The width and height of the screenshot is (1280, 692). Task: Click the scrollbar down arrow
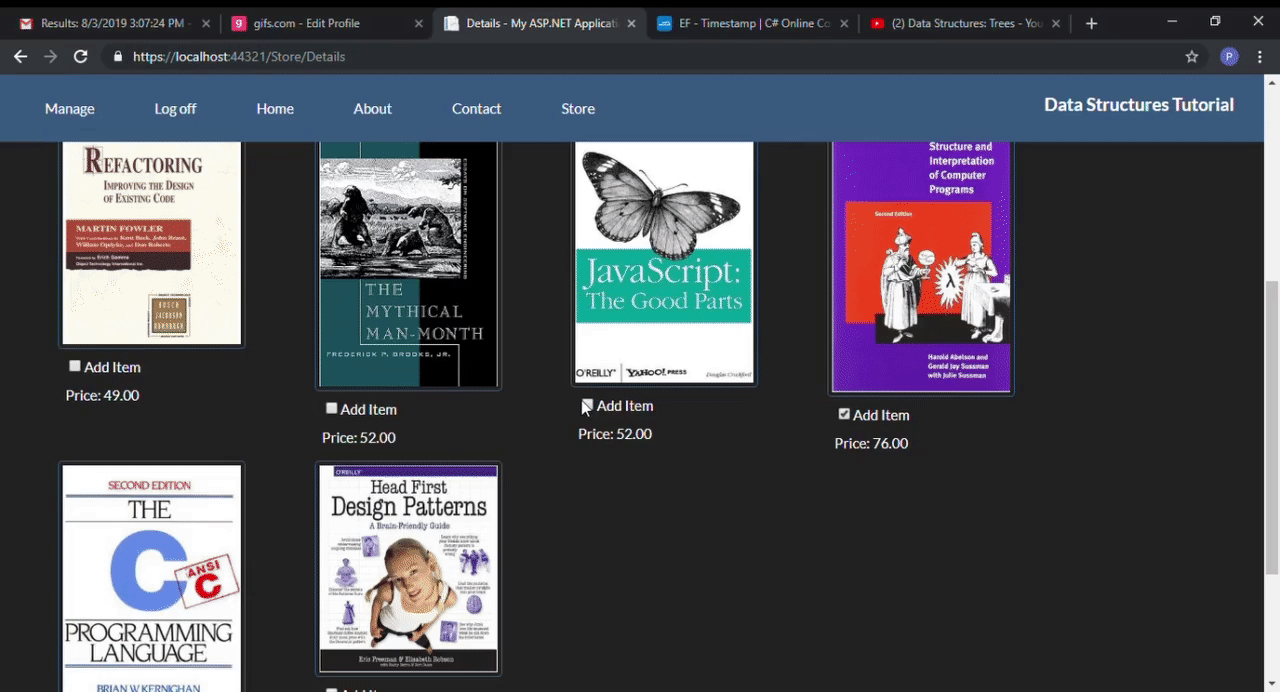[x=1272, y=684]
